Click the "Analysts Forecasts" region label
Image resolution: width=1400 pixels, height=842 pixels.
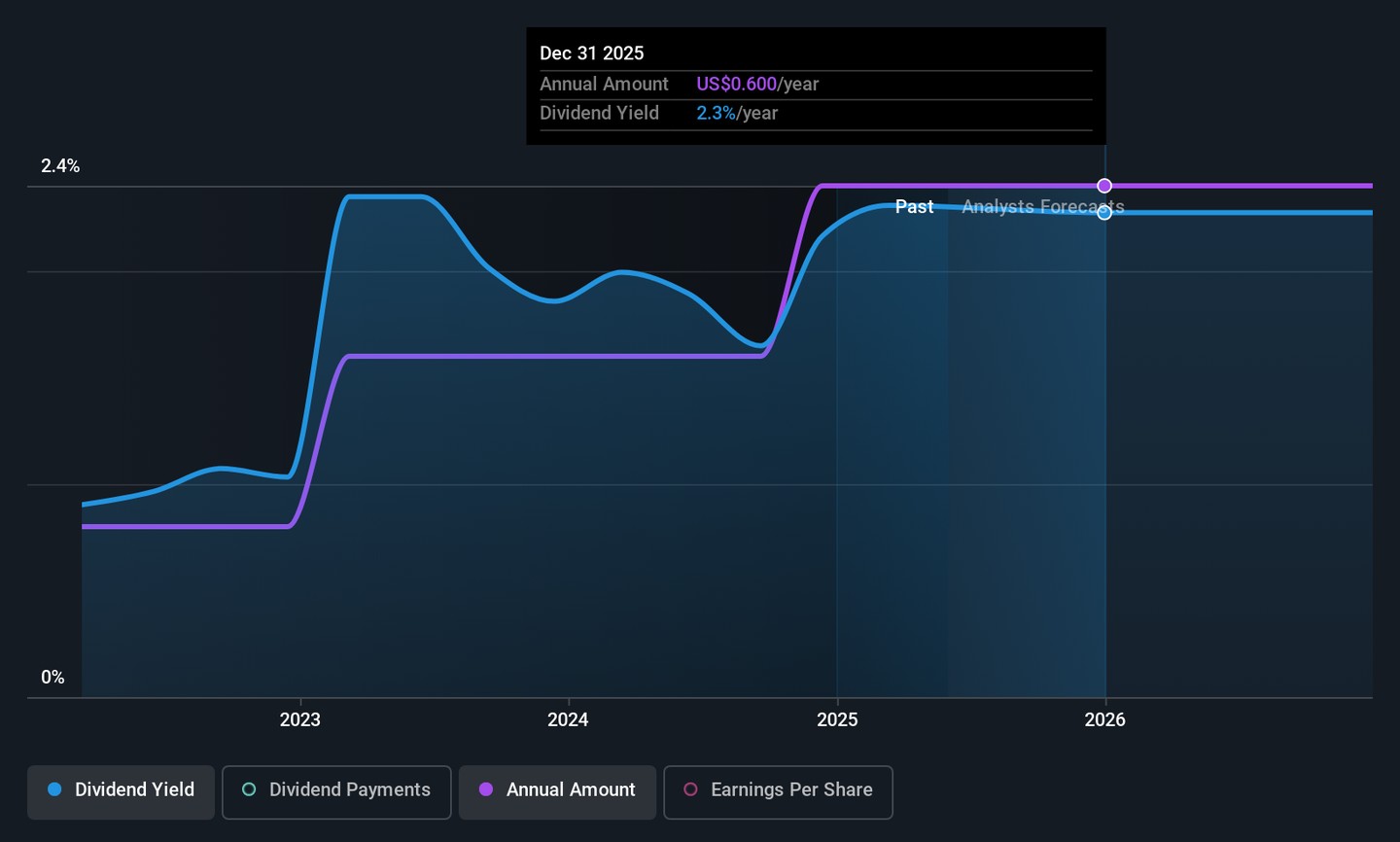point(1042,207)
